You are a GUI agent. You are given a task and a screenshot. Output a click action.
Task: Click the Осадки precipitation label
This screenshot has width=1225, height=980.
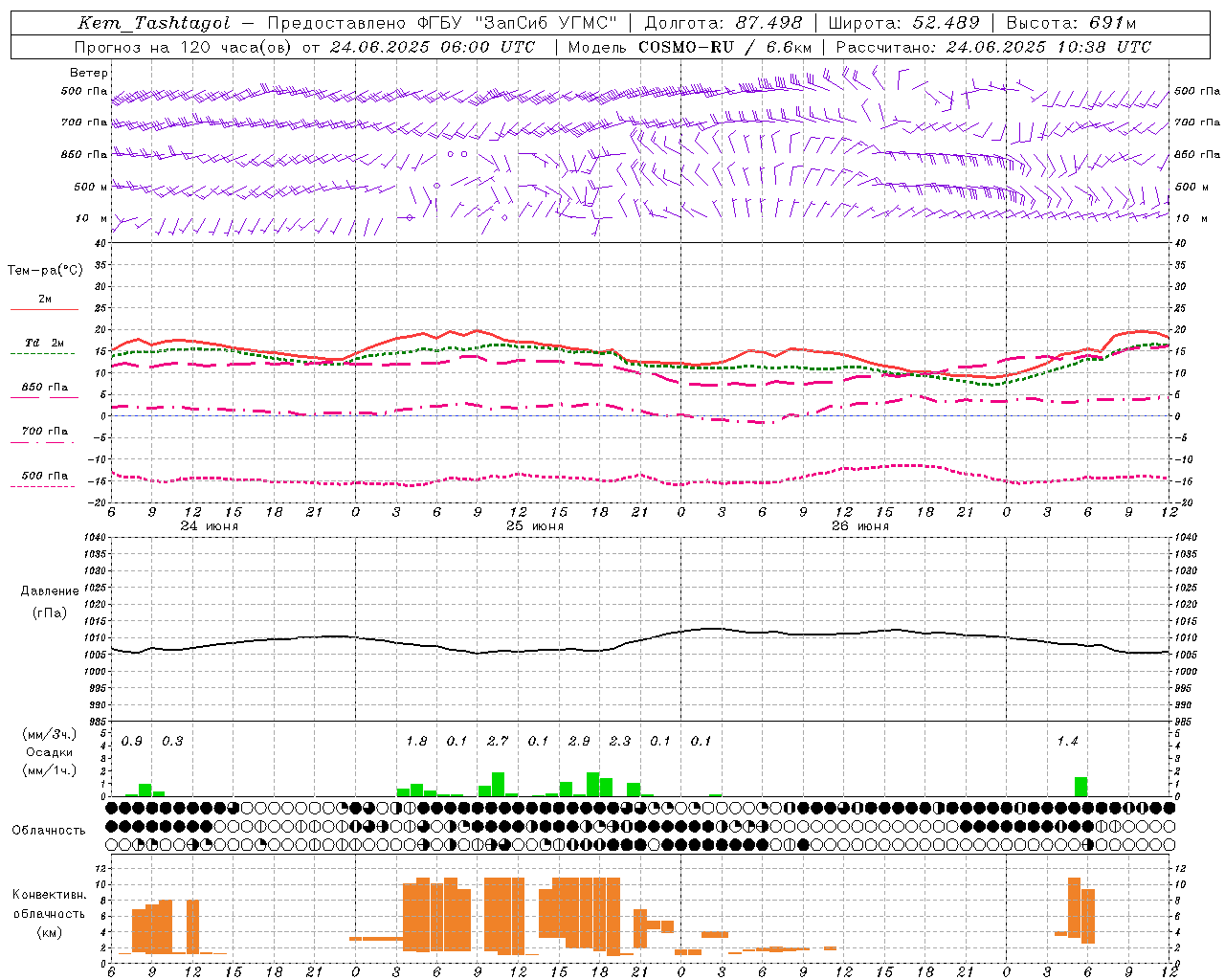(x=50, y=752)
